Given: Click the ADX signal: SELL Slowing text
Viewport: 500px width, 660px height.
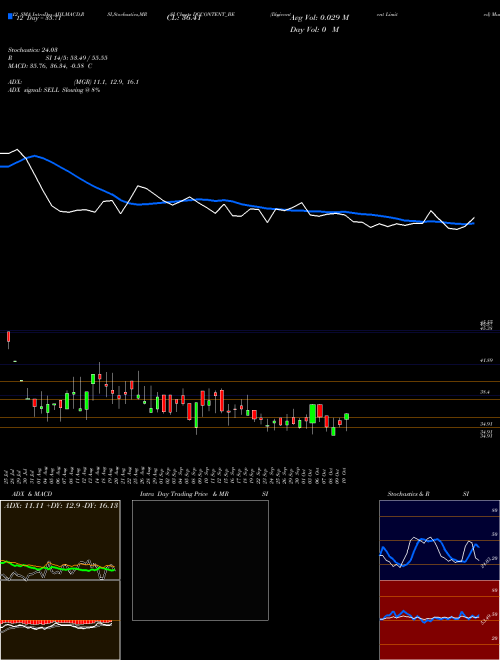Looking at the screenshot, I should (54, 90).
